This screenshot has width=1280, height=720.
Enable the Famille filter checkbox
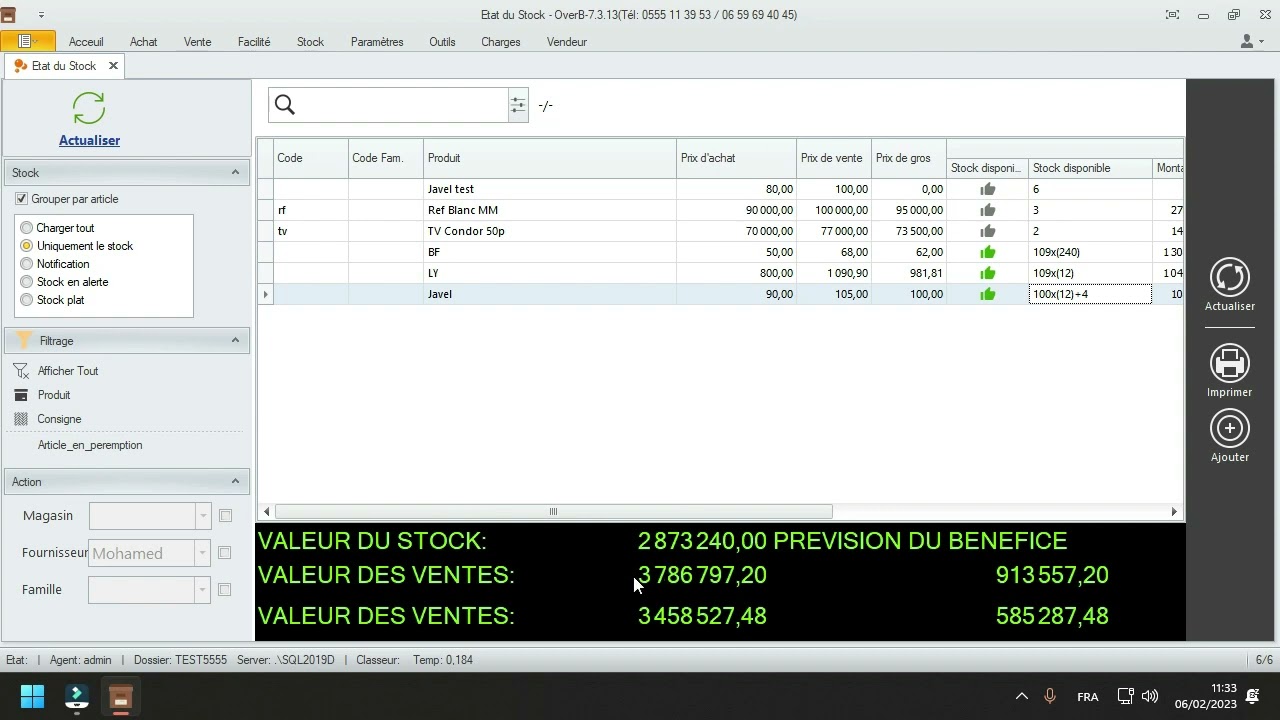(x=225, y=590)
